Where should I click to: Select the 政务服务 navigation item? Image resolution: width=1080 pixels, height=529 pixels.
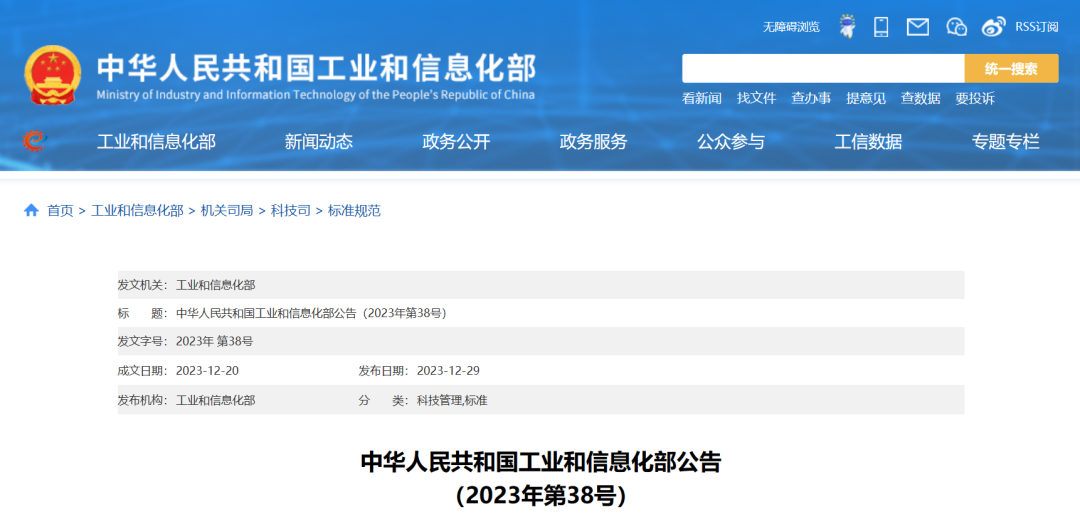pyautogui.click(x=594, y=142)
